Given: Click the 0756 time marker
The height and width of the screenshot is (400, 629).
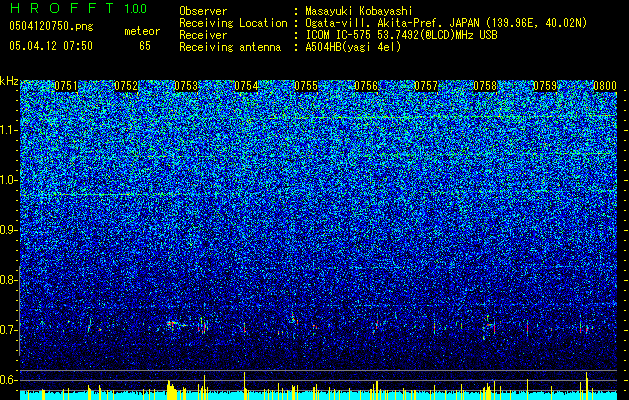Looking at the screenshot, I should (366, 86).
